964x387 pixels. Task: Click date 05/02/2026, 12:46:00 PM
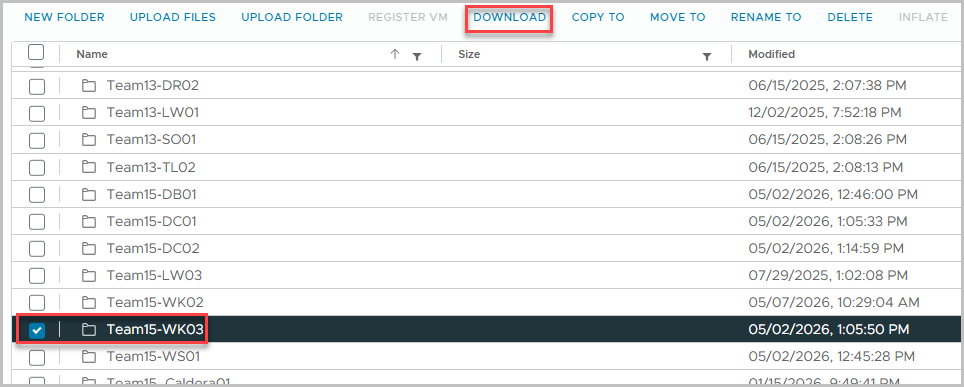point(833,194)
